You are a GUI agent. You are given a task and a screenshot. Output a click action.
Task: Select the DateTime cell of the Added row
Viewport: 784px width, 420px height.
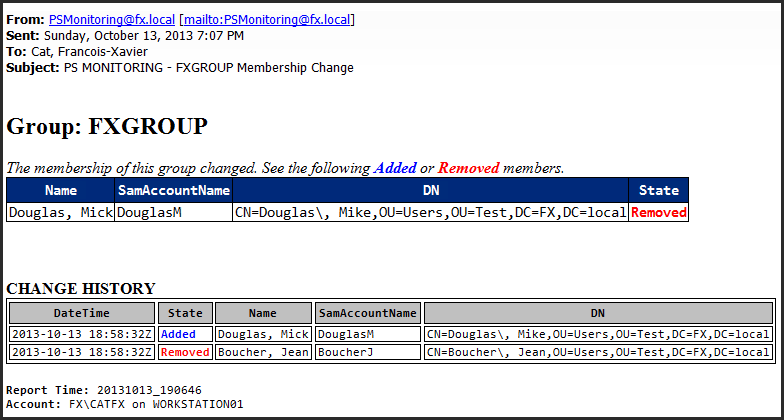click(x=82, y=334)
